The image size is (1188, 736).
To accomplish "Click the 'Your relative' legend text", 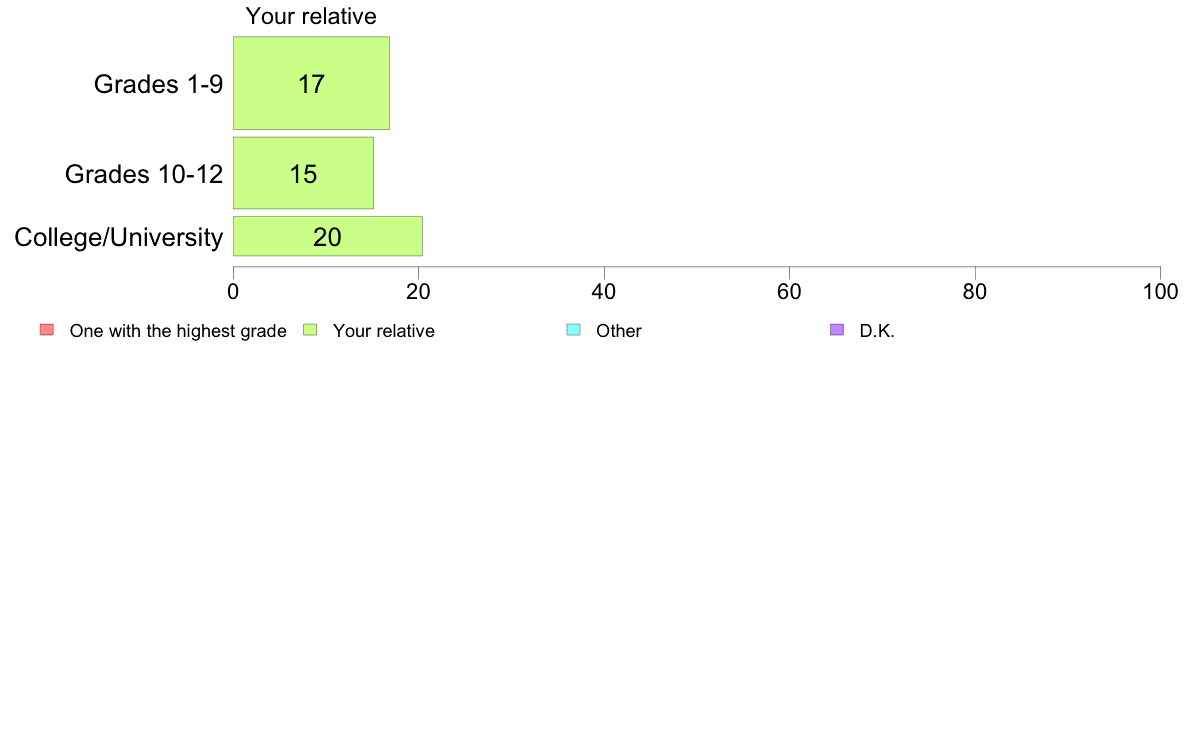I will 384,331.
